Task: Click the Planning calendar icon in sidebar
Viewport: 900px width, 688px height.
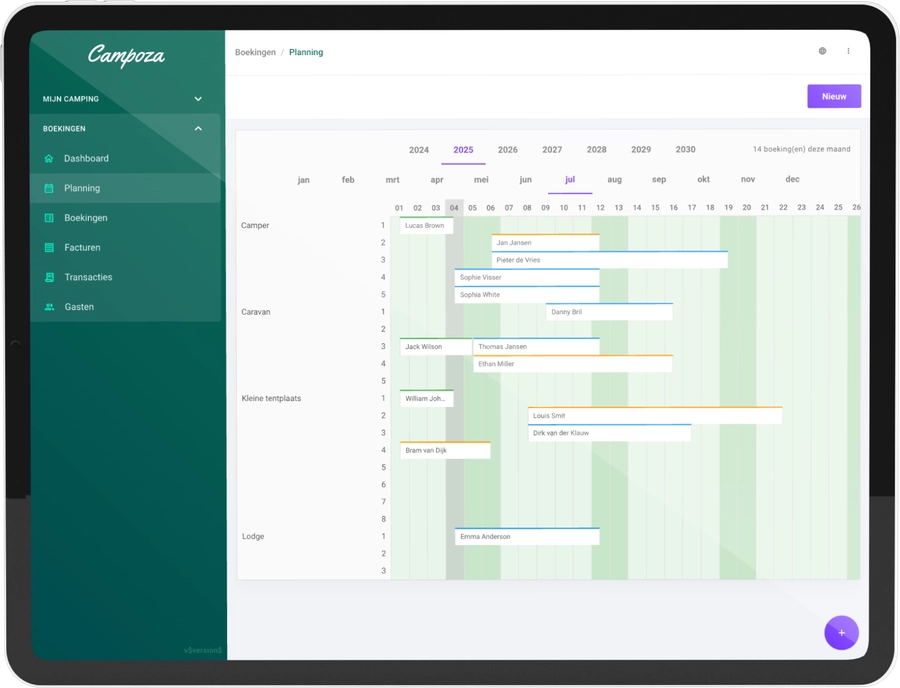Action: point(49,188)
